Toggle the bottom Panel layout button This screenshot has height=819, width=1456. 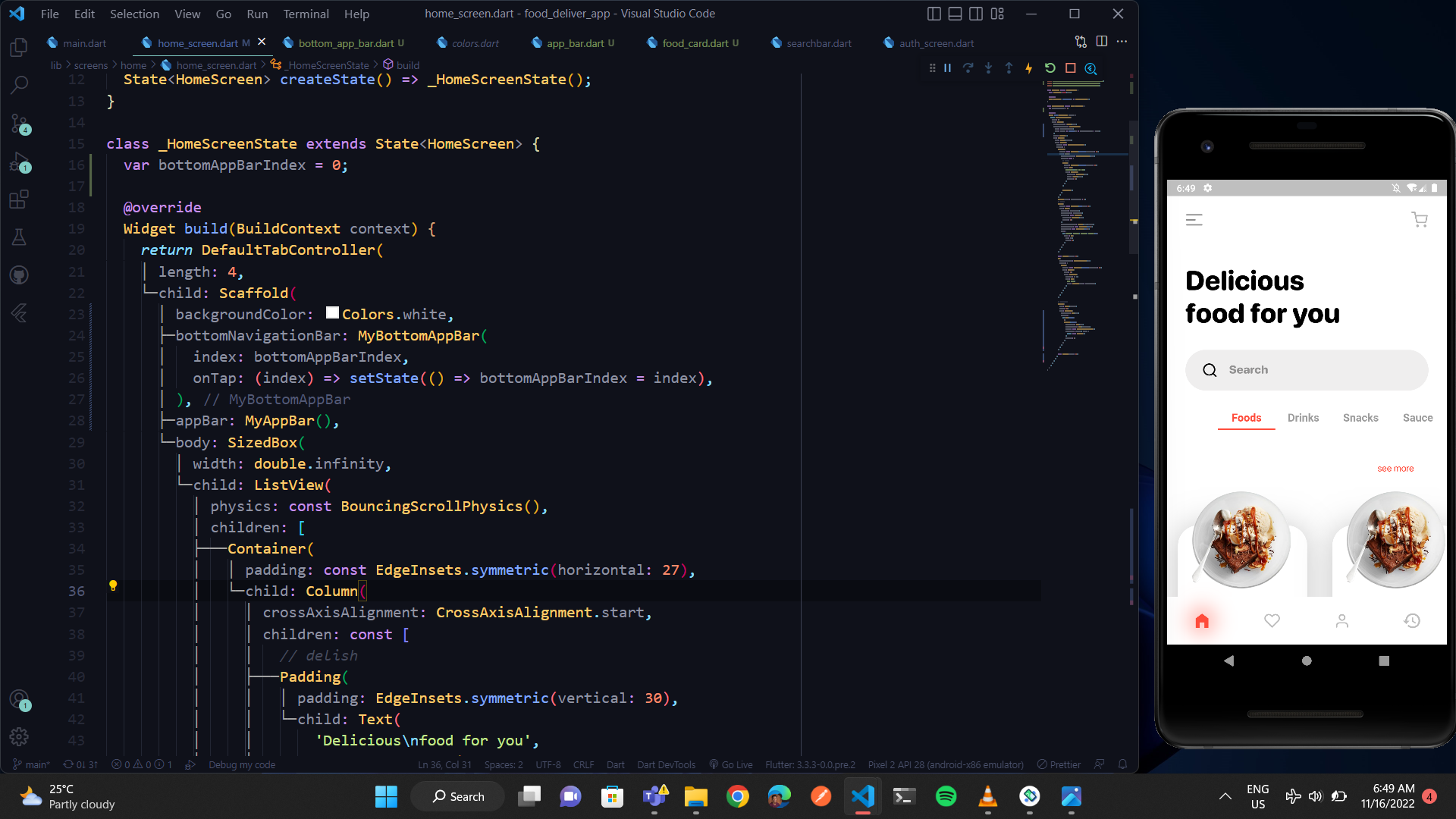click(x=955, y=14)
